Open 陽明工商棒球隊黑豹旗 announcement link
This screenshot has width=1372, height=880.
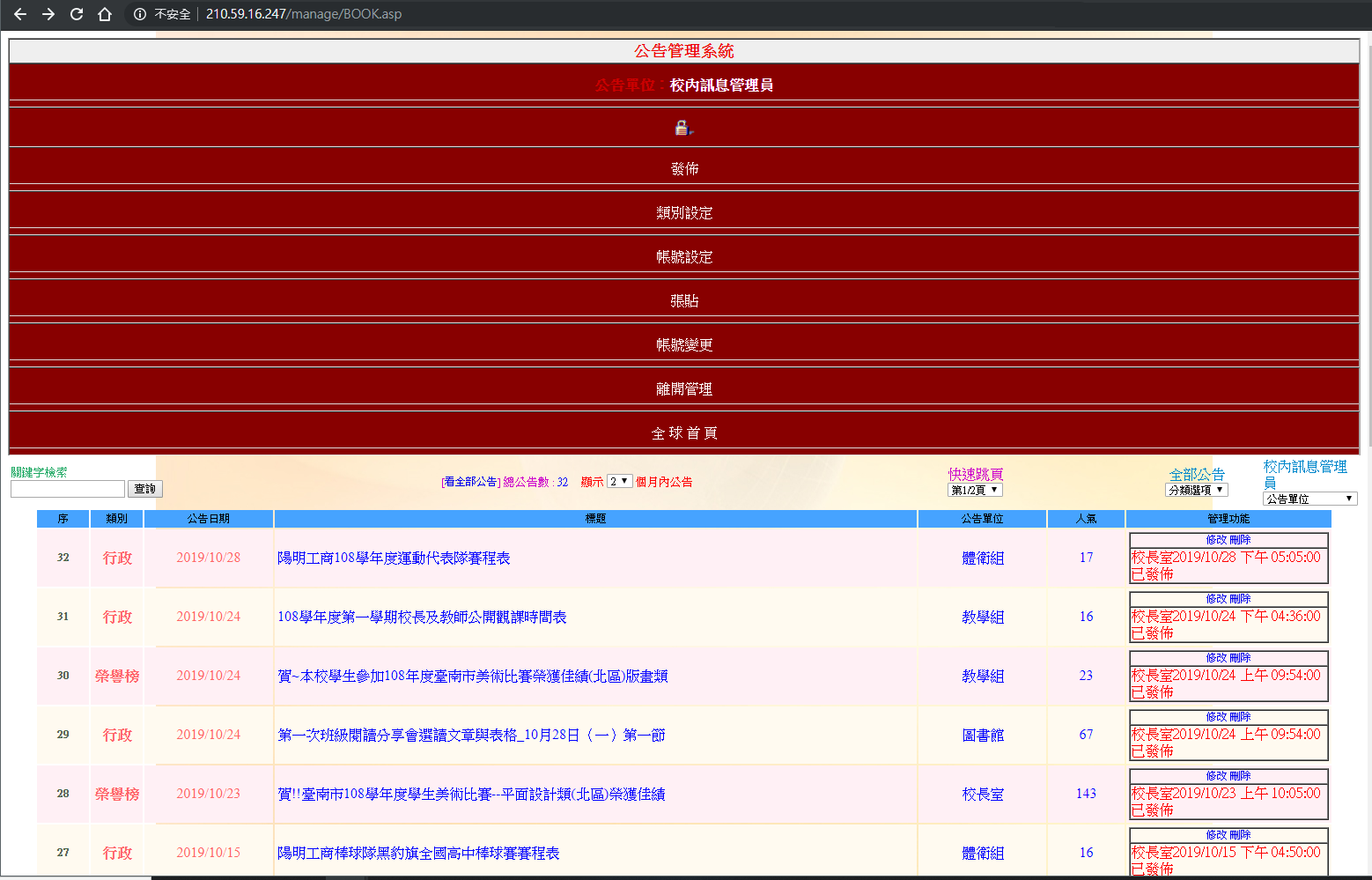[x=418, y=854]
